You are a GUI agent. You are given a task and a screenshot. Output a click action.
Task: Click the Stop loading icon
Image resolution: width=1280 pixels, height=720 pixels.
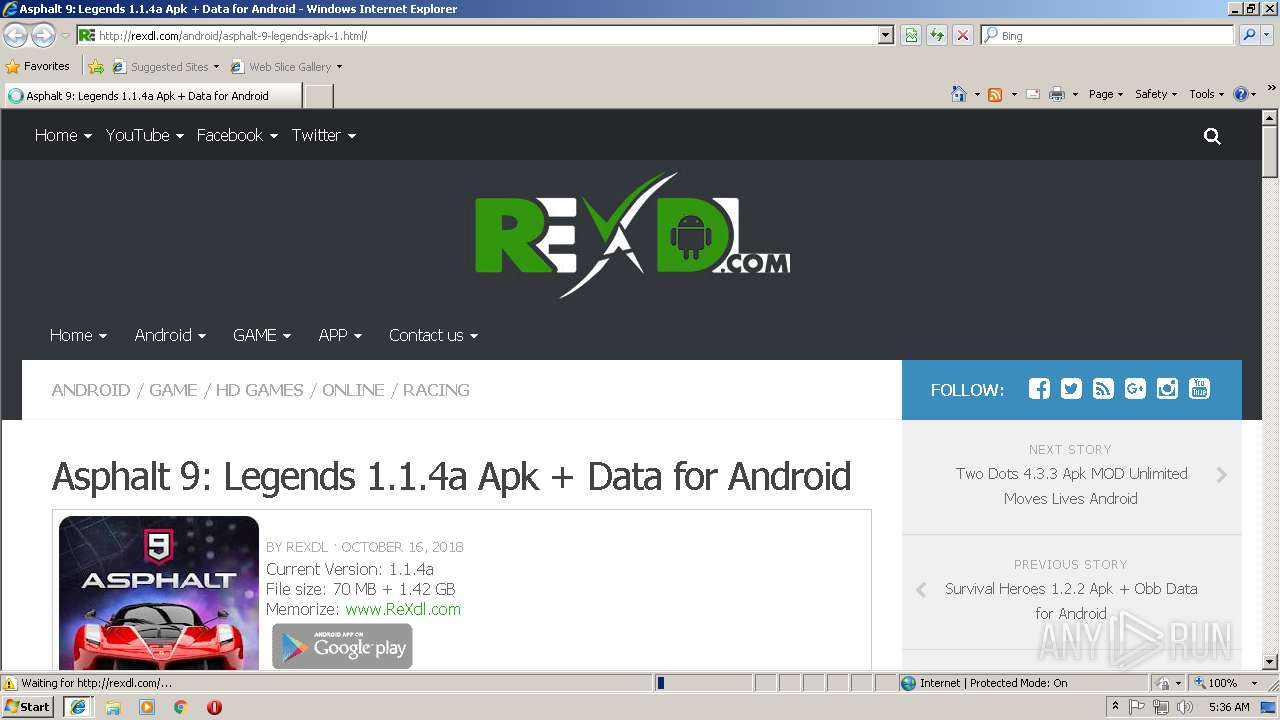[962, 35]
